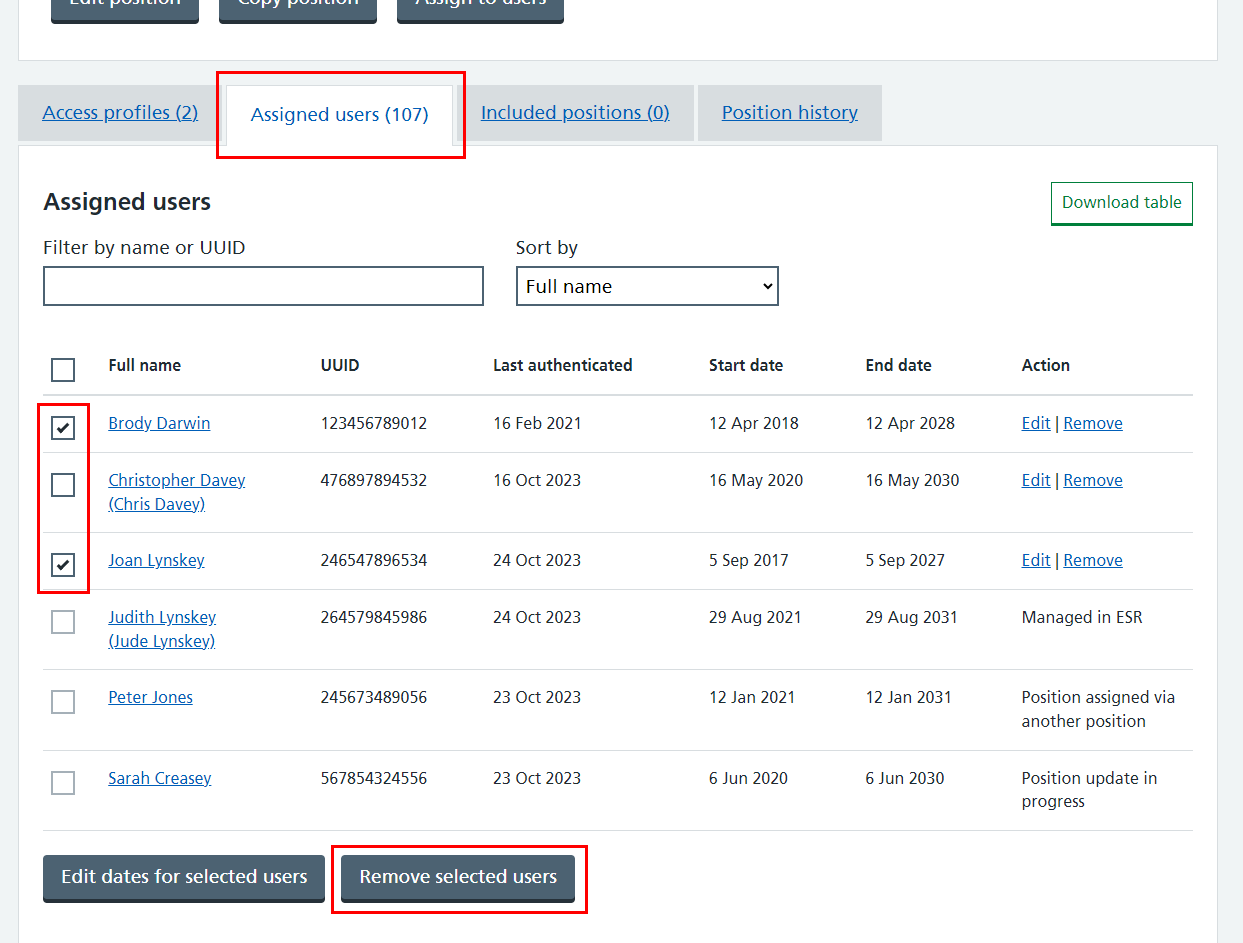Open Sarah Creasey user link
The width and height of the screenshot is (1243, 943).
[x=159, y=778]
